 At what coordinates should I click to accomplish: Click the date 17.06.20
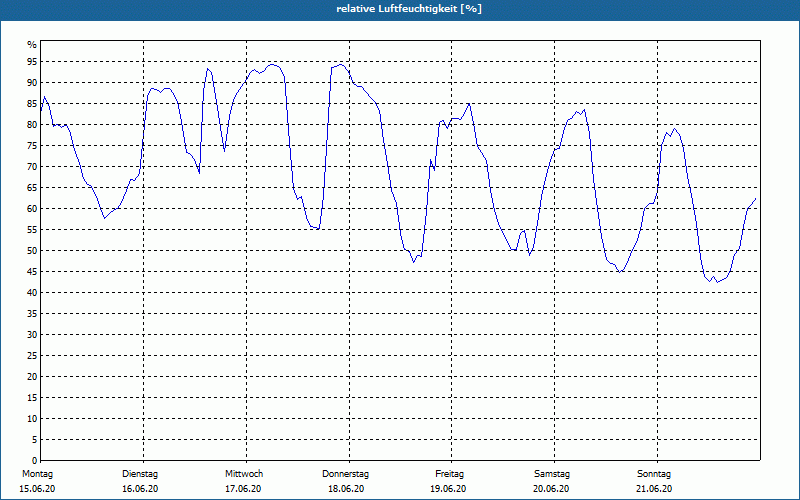coord(243,489)
